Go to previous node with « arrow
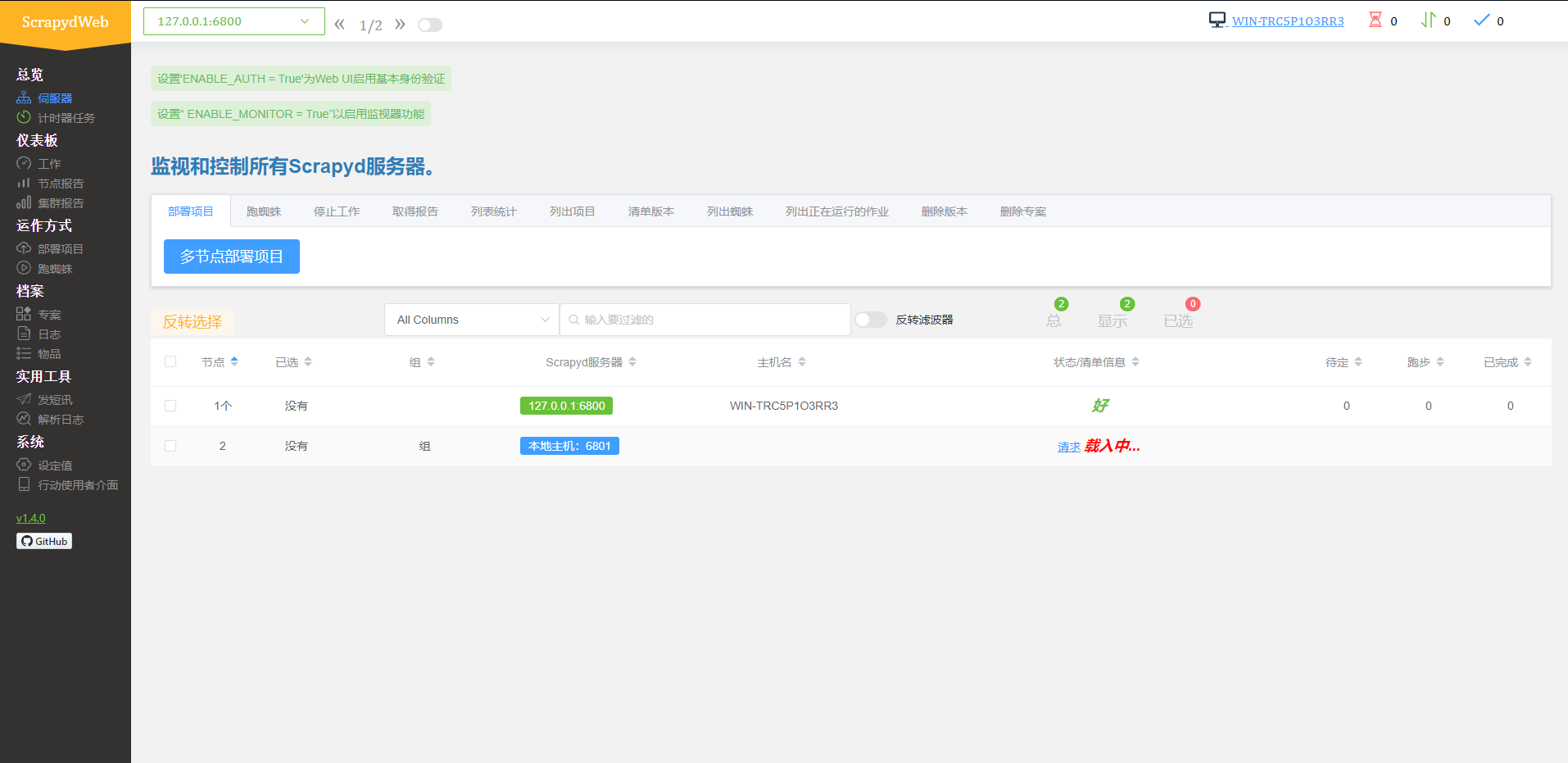This screenshot has height=763, width=1568. [x=339, y=24]
